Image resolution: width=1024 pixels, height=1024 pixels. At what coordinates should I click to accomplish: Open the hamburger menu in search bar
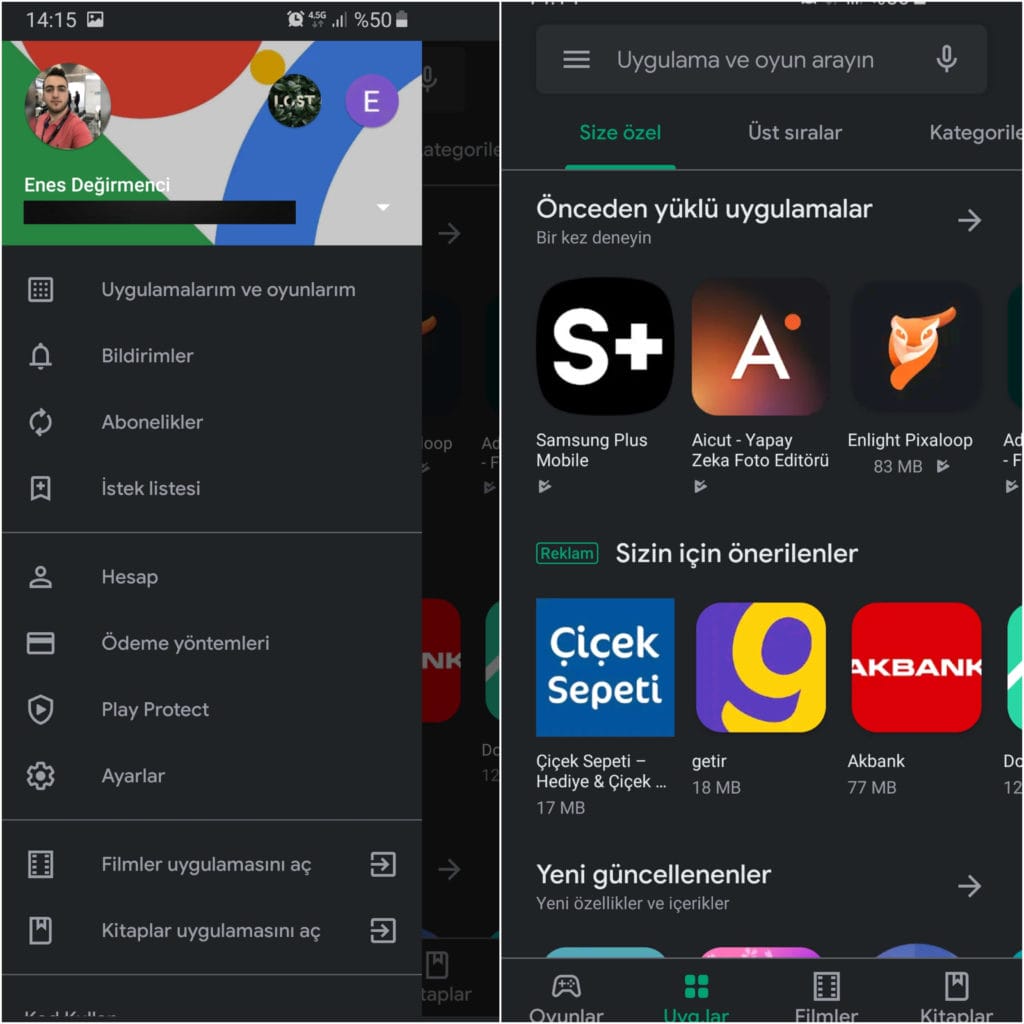click(576, 59)
